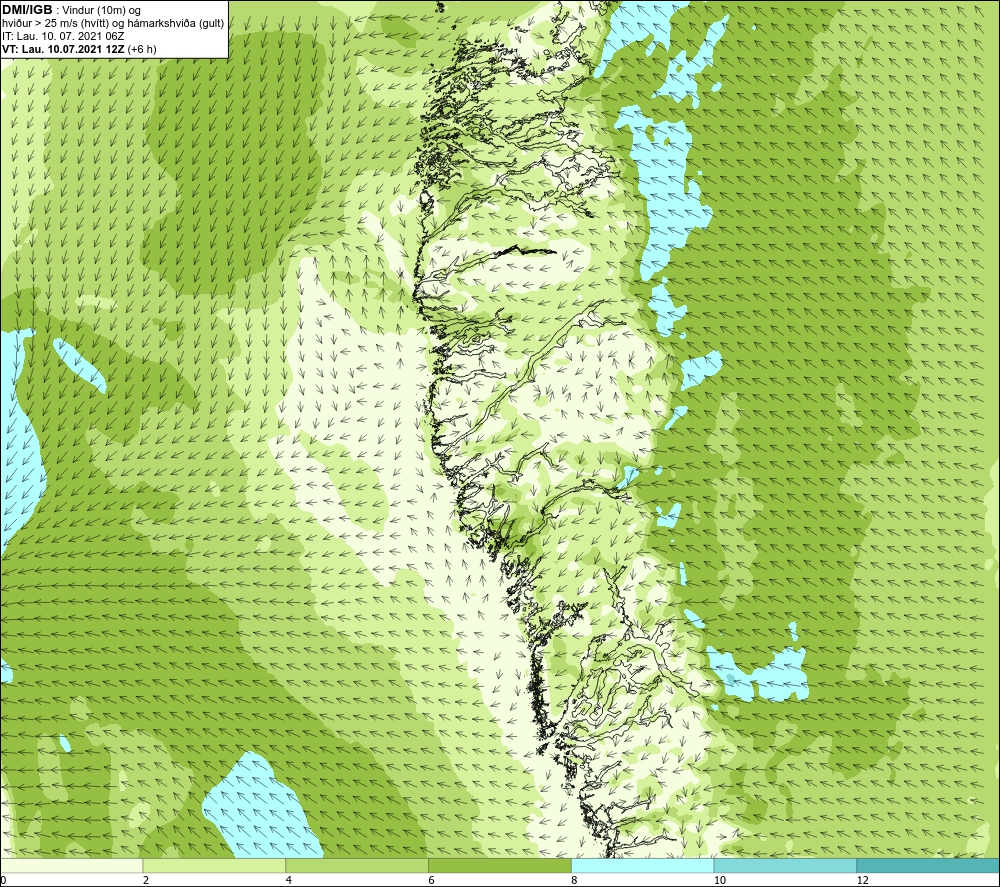Viewport: 1000px width, 887px height.
Task: Click the 'hviður > 25 m/s (hvítt)' legend line
Action: click(113, 23)
